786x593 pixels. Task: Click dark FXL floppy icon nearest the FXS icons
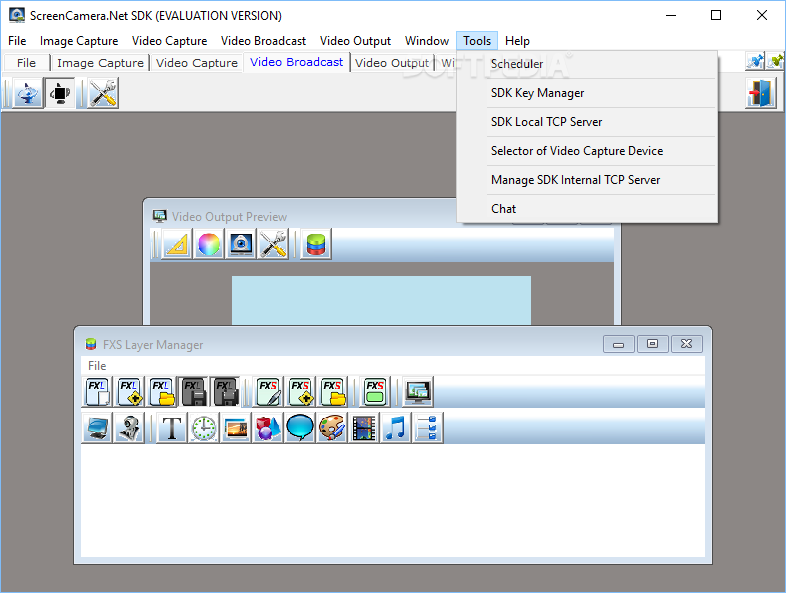tap(226, 392)
